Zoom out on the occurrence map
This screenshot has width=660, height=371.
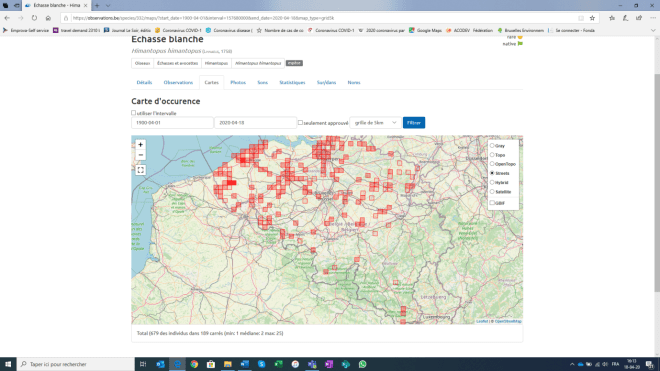[141, 155]
